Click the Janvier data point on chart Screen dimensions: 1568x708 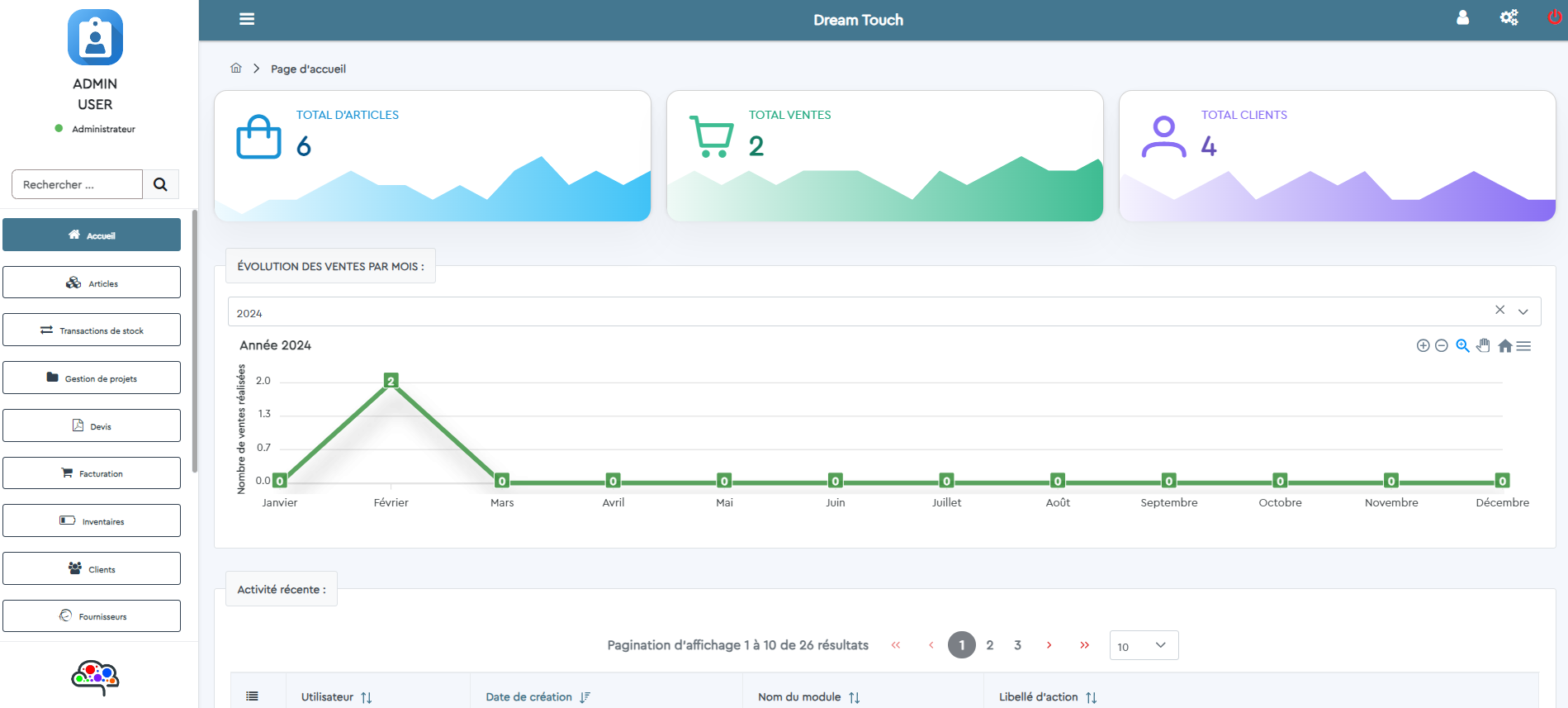(280, 481)
